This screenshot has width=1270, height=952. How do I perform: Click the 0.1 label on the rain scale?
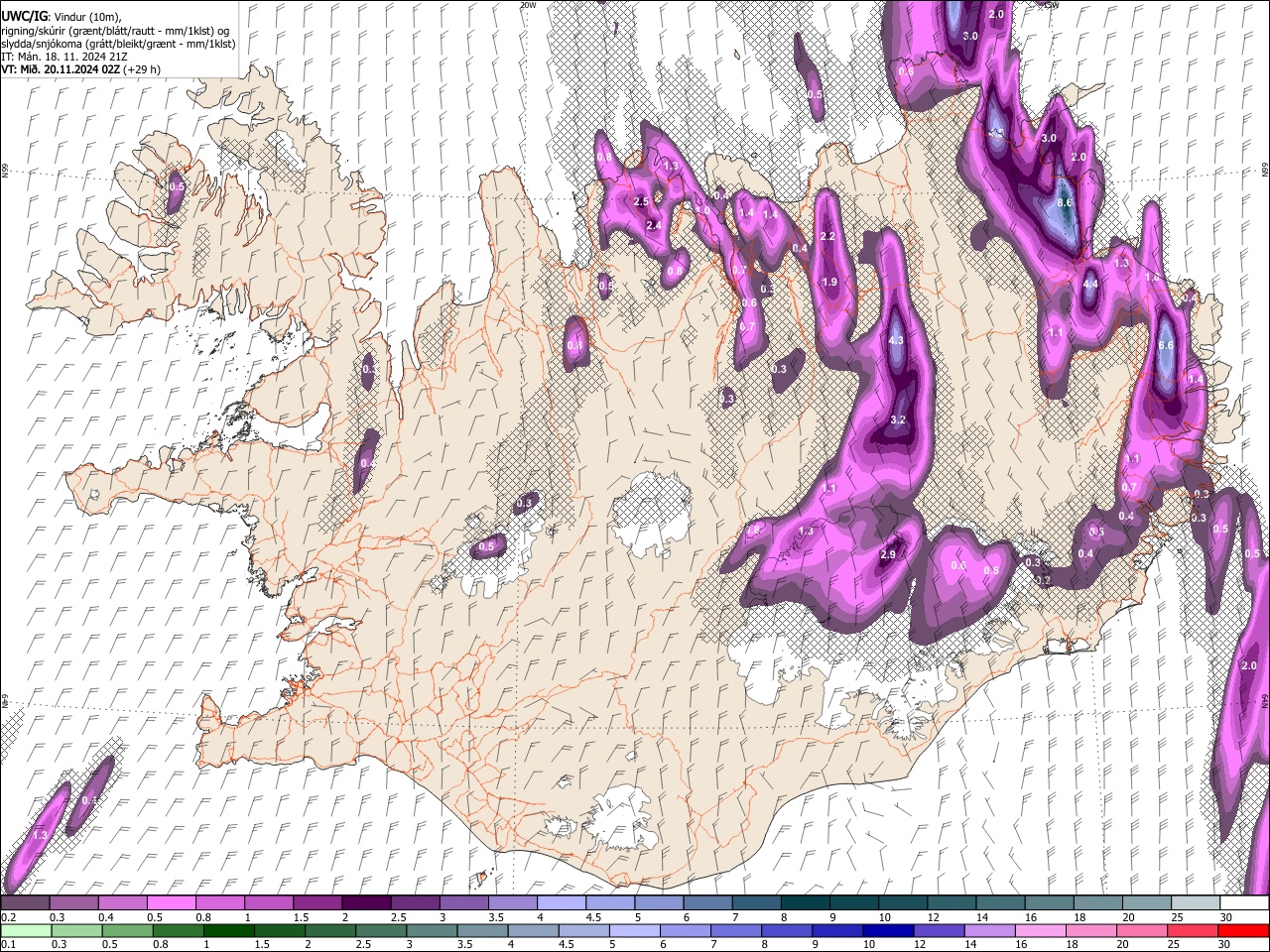click(7, 944)
